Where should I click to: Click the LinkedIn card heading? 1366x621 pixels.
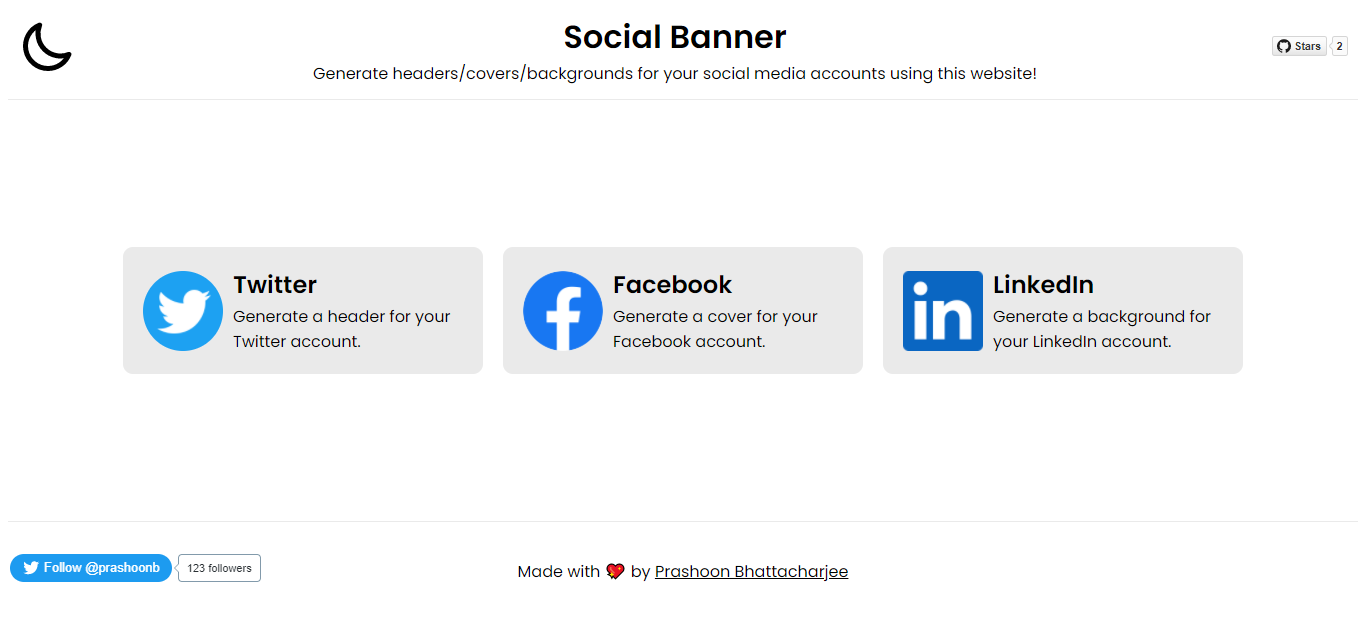(1043, 284)
